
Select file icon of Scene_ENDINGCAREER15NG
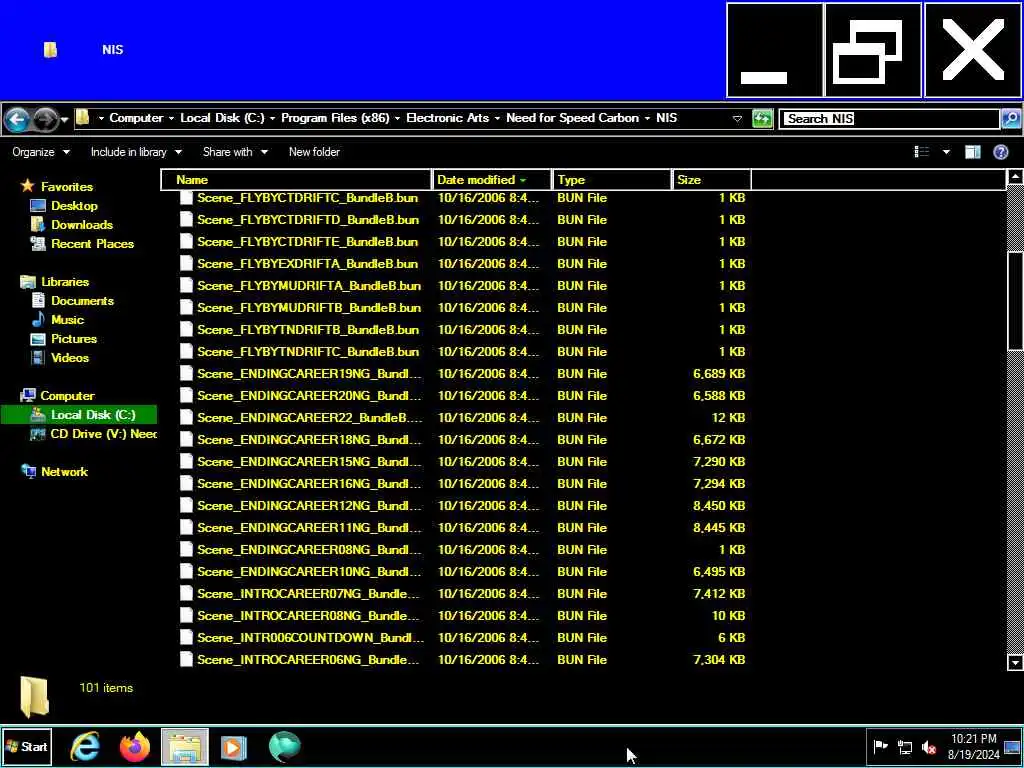pyautogui.click(x=186, y=462)
